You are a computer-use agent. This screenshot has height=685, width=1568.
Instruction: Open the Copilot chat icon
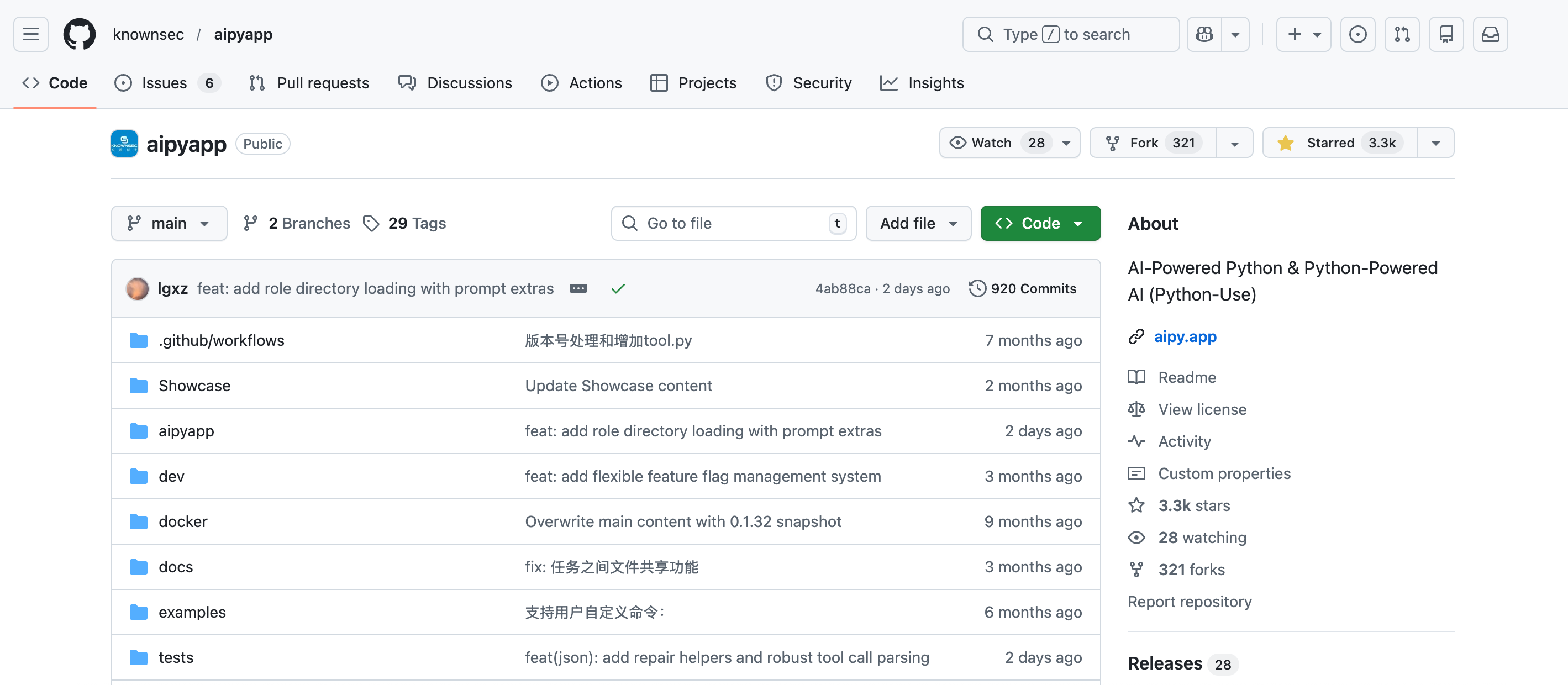point(1204,34)
